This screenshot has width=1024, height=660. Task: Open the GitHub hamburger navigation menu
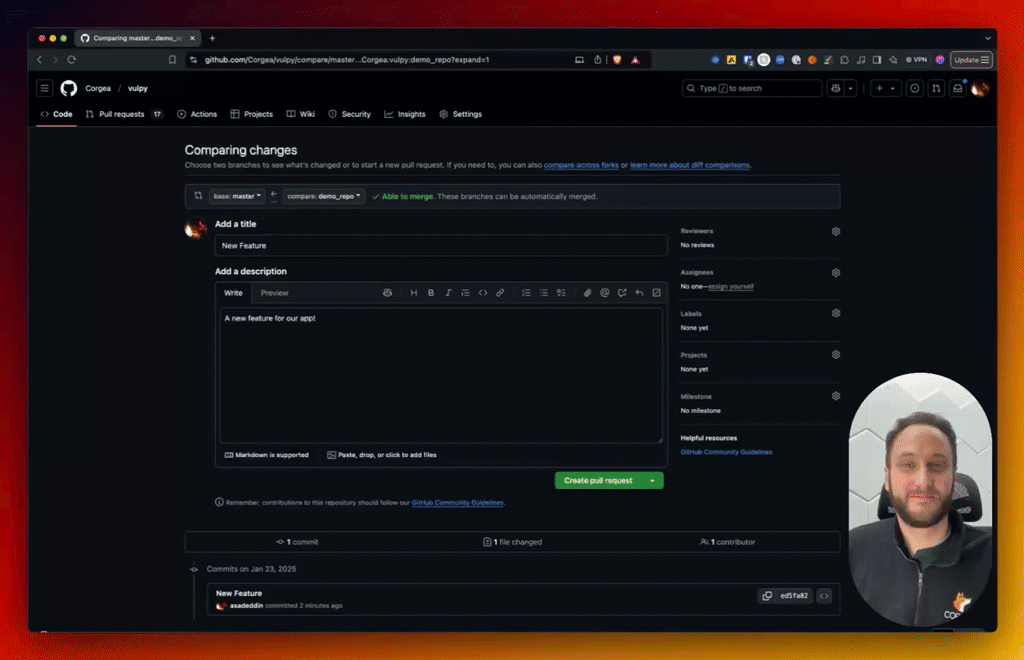click(x=44, y=88)
